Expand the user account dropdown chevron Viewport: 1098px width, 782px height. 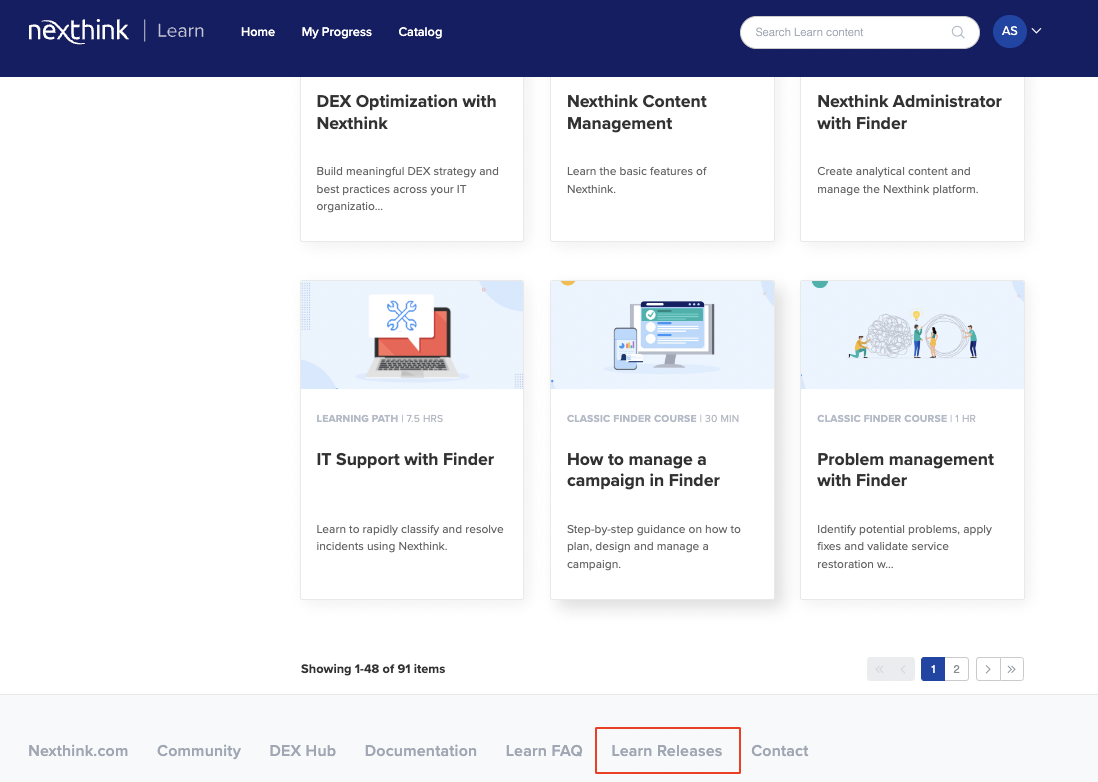(1037, 31)
